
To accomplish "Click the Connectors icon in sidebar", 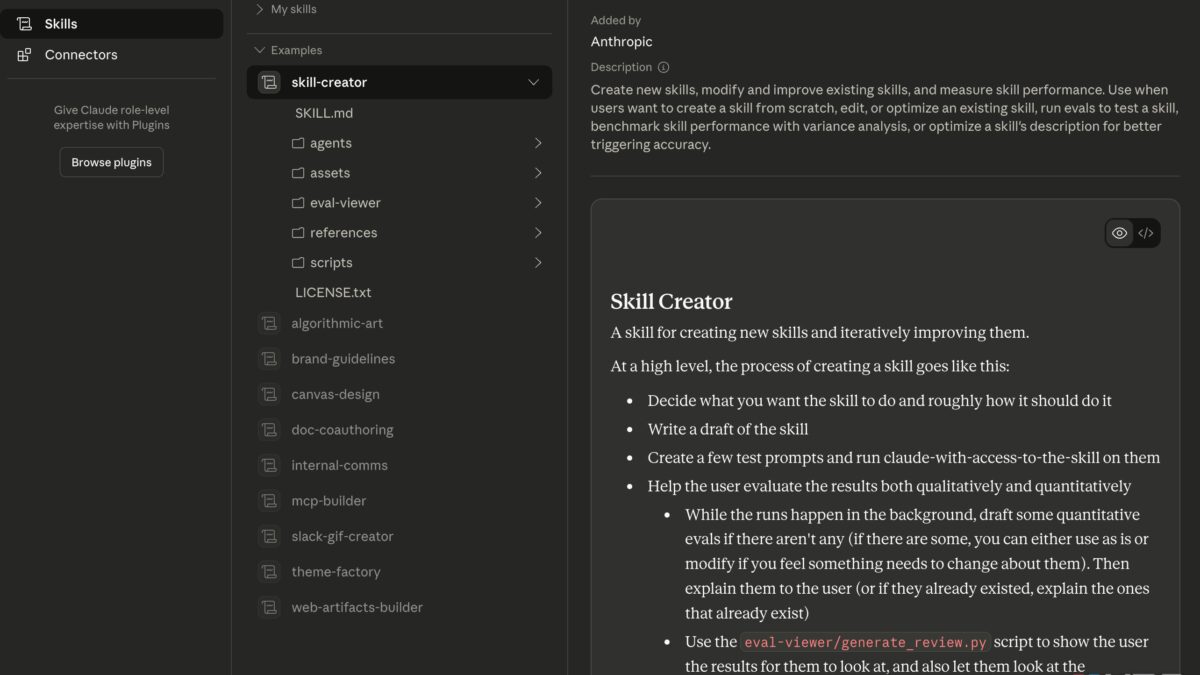I will [x=24, y=55].
